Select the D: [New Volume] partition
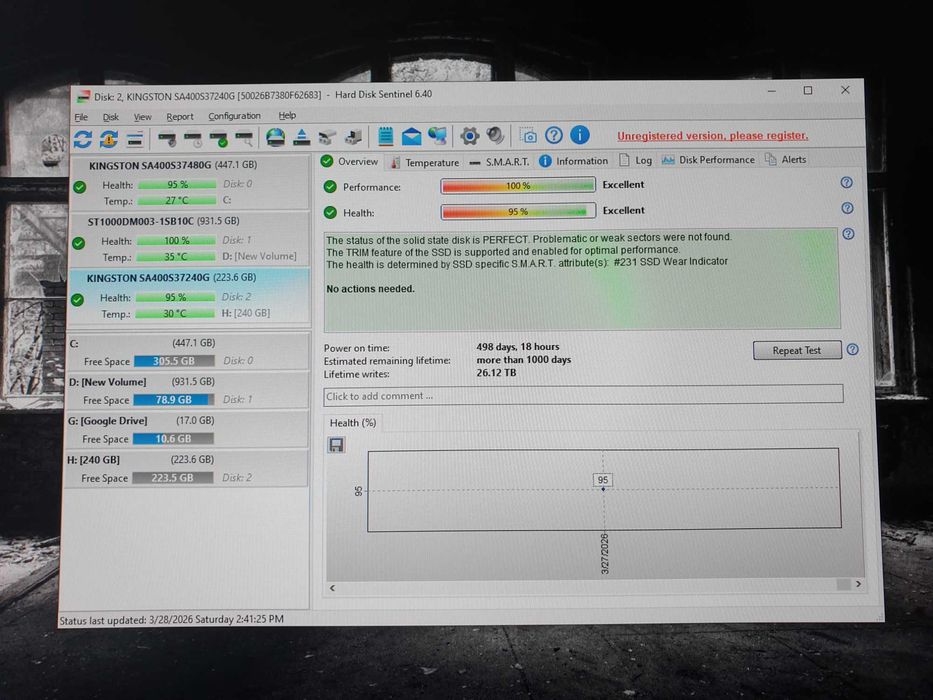The height and width of the screenshot is (700, 933). (186, 390)
